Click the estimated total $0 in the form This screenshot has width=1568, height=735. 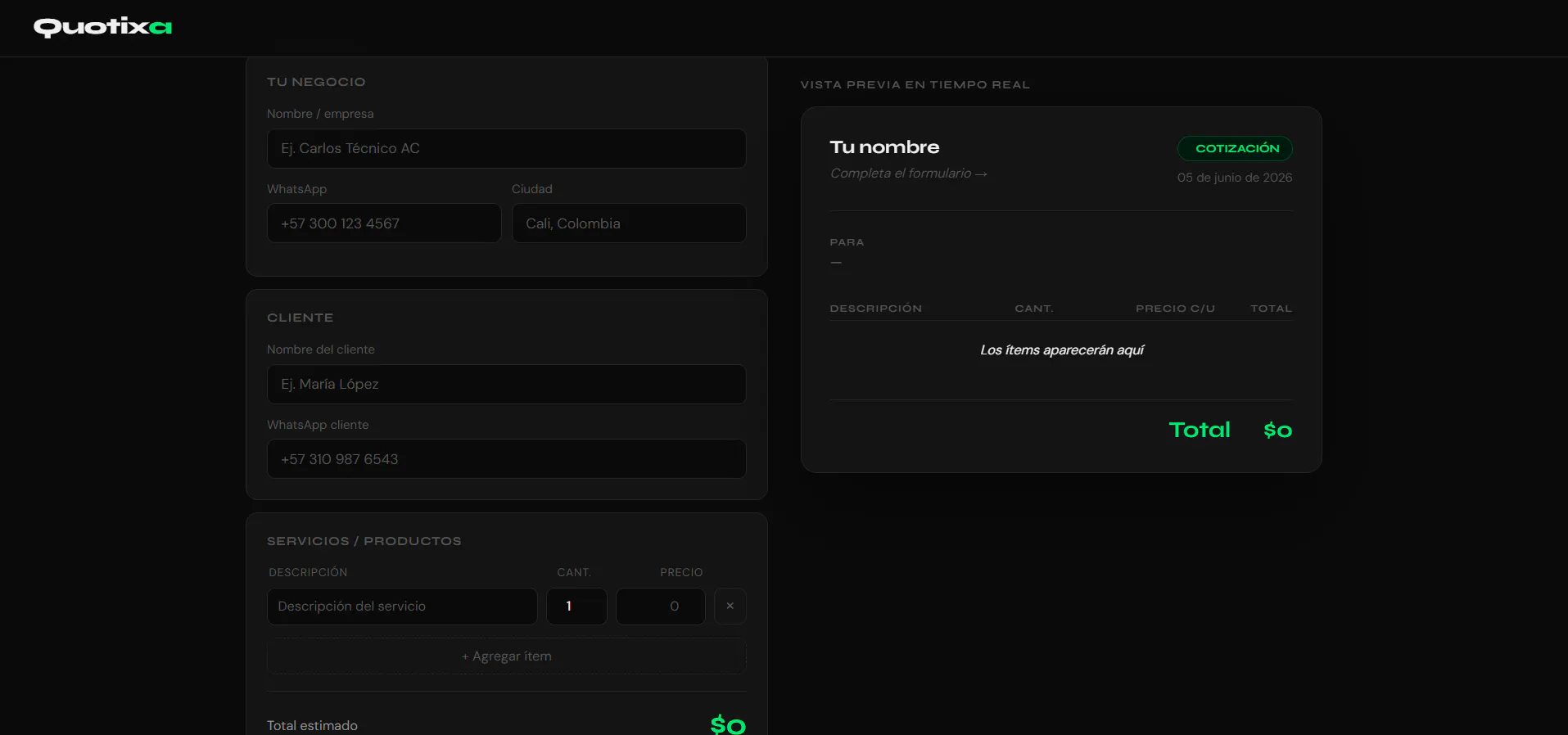click(728, 724)
